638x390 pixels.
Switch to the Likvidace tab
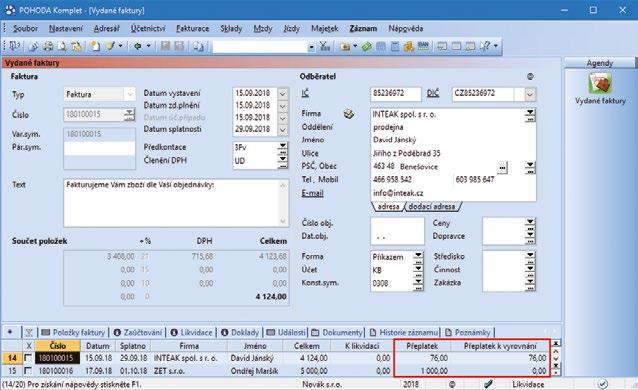(191, 332)
